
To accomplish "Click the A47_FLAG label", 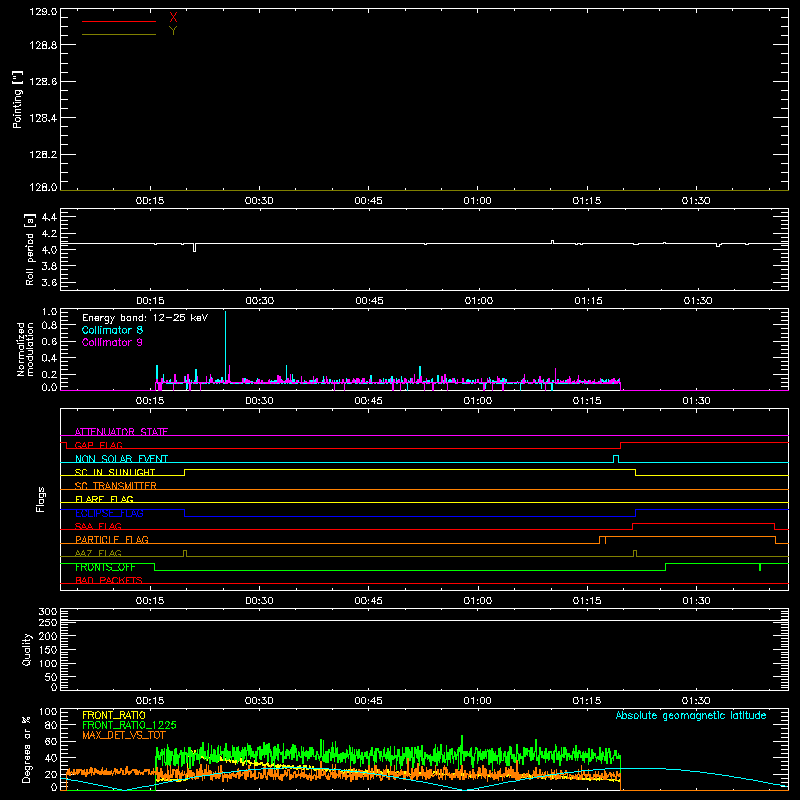I will [x=98, y=554].
